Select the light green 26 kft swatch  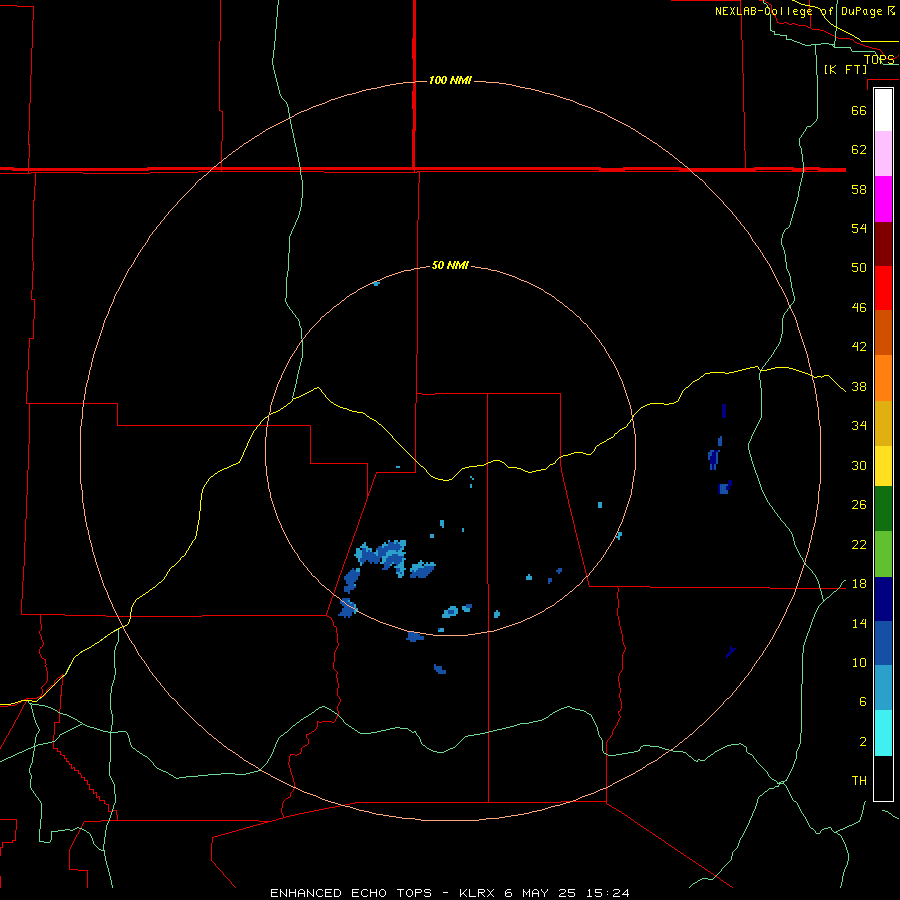point(883,553)
